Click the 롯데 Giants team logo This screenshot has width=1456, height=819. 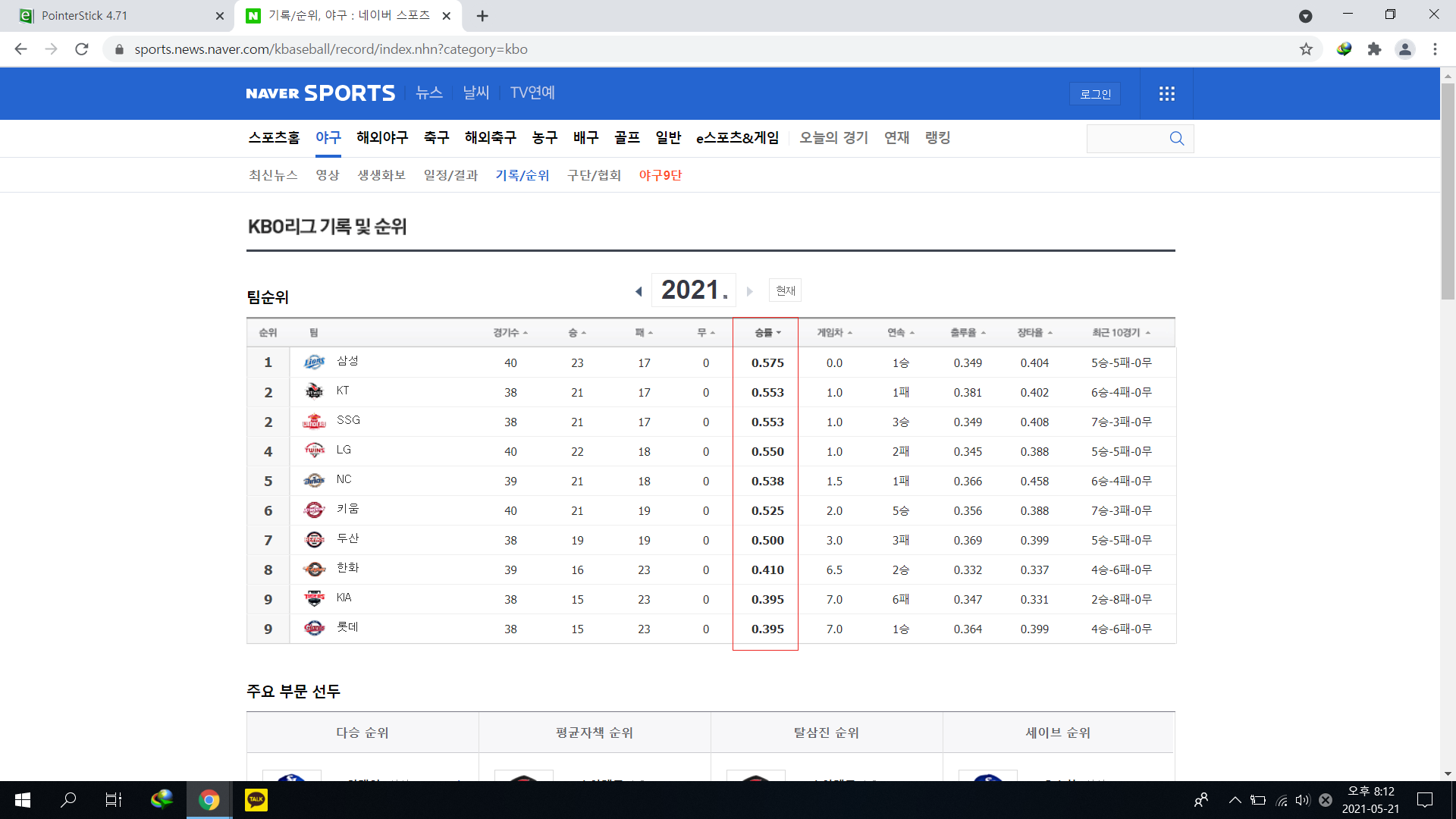click(314, 628)
